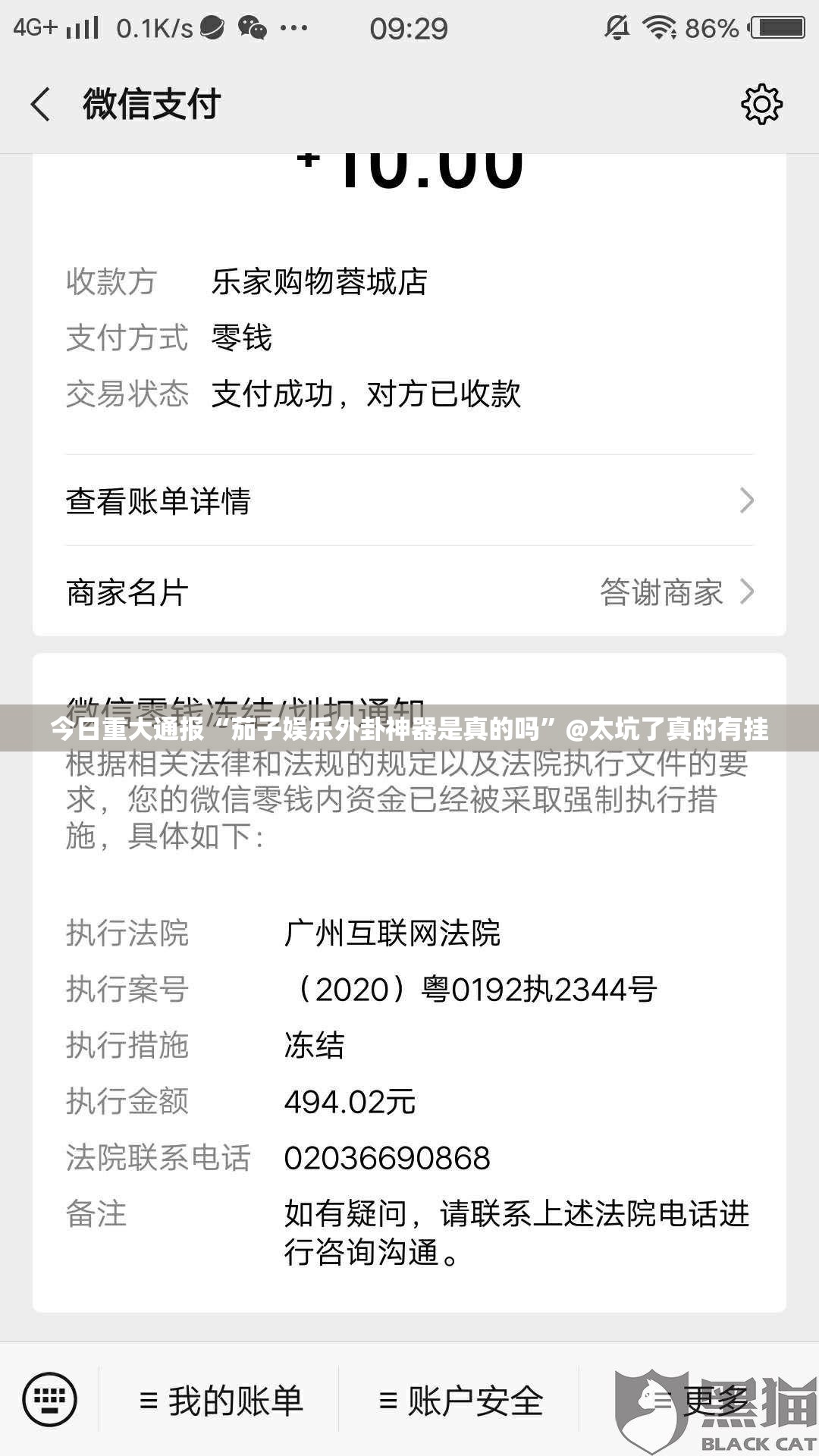This screenshot has width=819, height=1456.
Task: Open WeChat Pay settings gear
Action: (x=761, y=104)
